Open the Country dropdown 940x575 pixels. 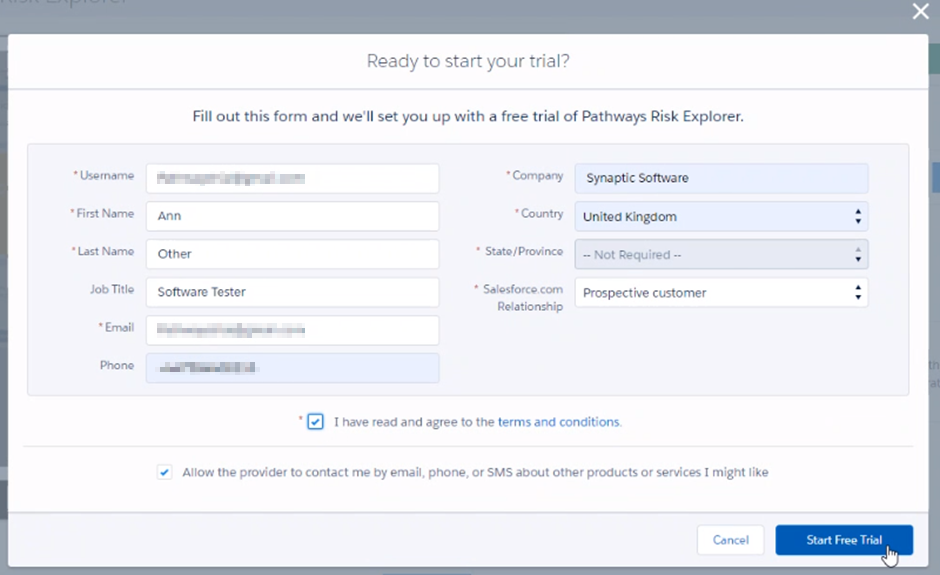coord(720,217)
